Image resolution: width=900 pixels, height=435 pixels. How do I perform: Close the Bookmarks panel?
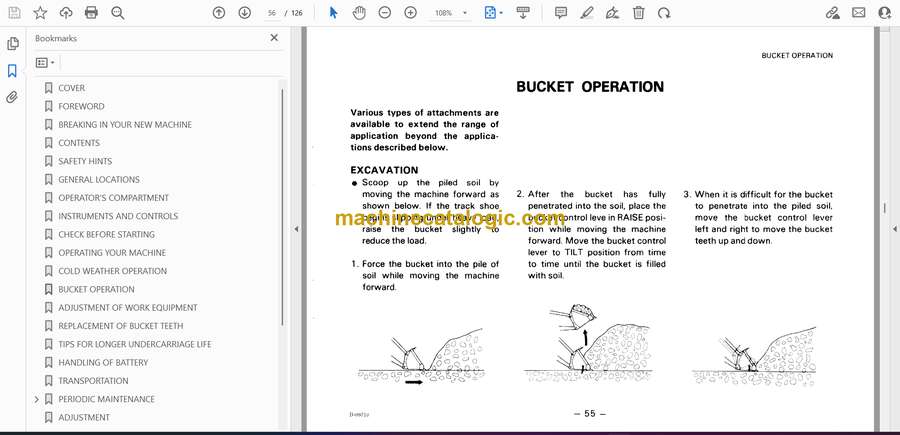click(x=274, y=38)
